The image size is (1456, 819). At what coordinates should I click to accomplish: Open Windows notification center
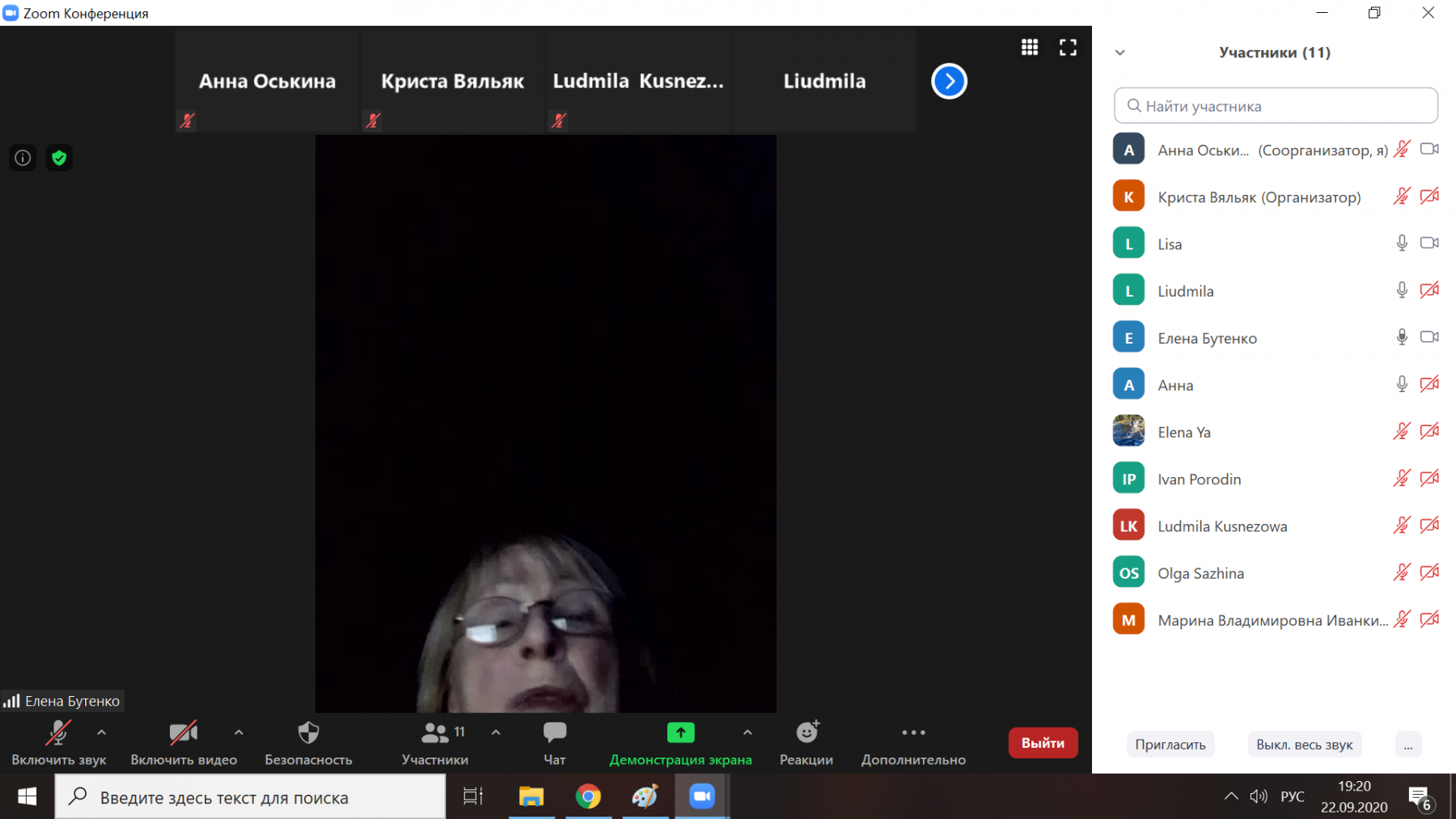coord(1420,798)
